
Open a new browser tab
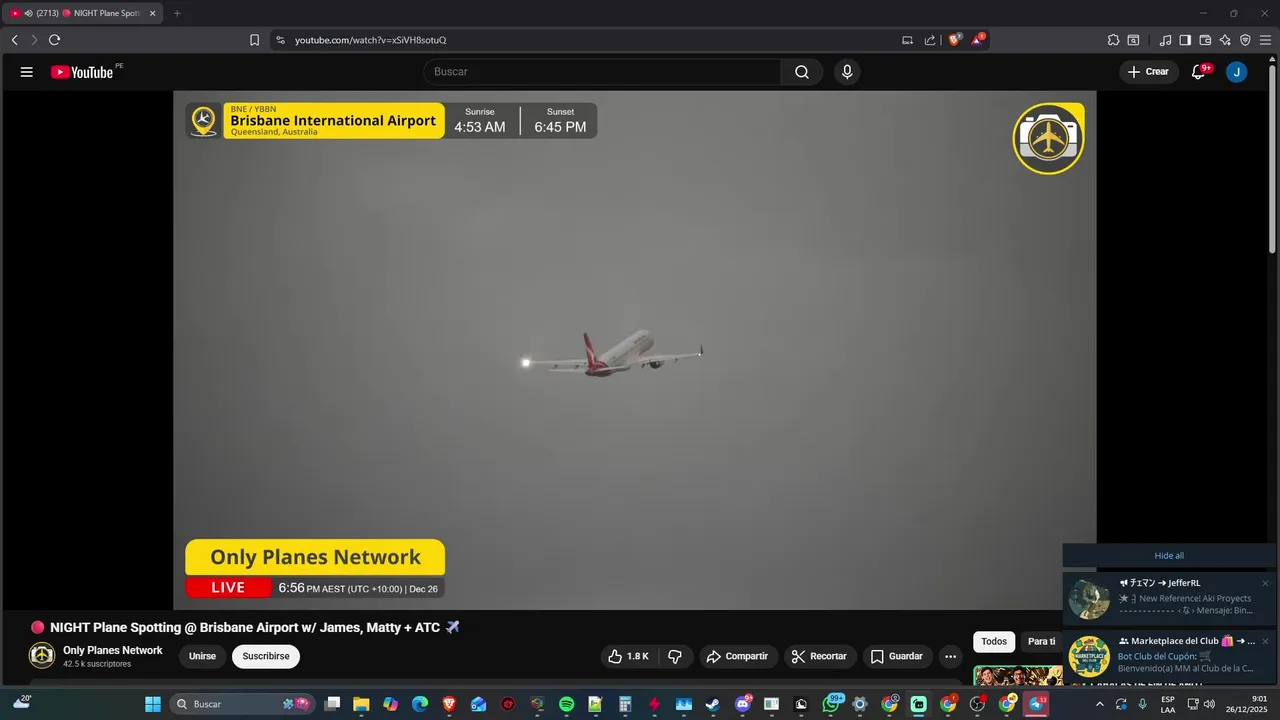pos(177,13)
